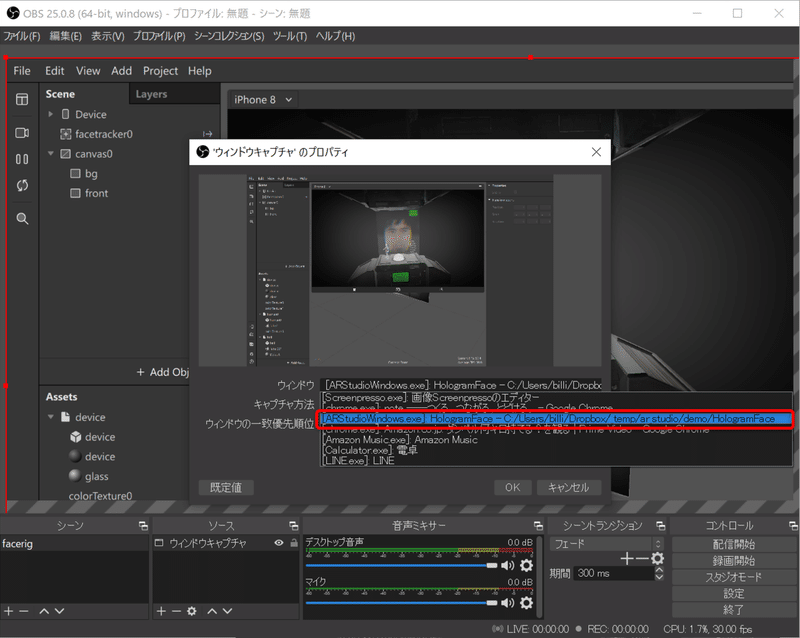
Task: Pop out the シーン dock panel
Action: pos(143,526)
